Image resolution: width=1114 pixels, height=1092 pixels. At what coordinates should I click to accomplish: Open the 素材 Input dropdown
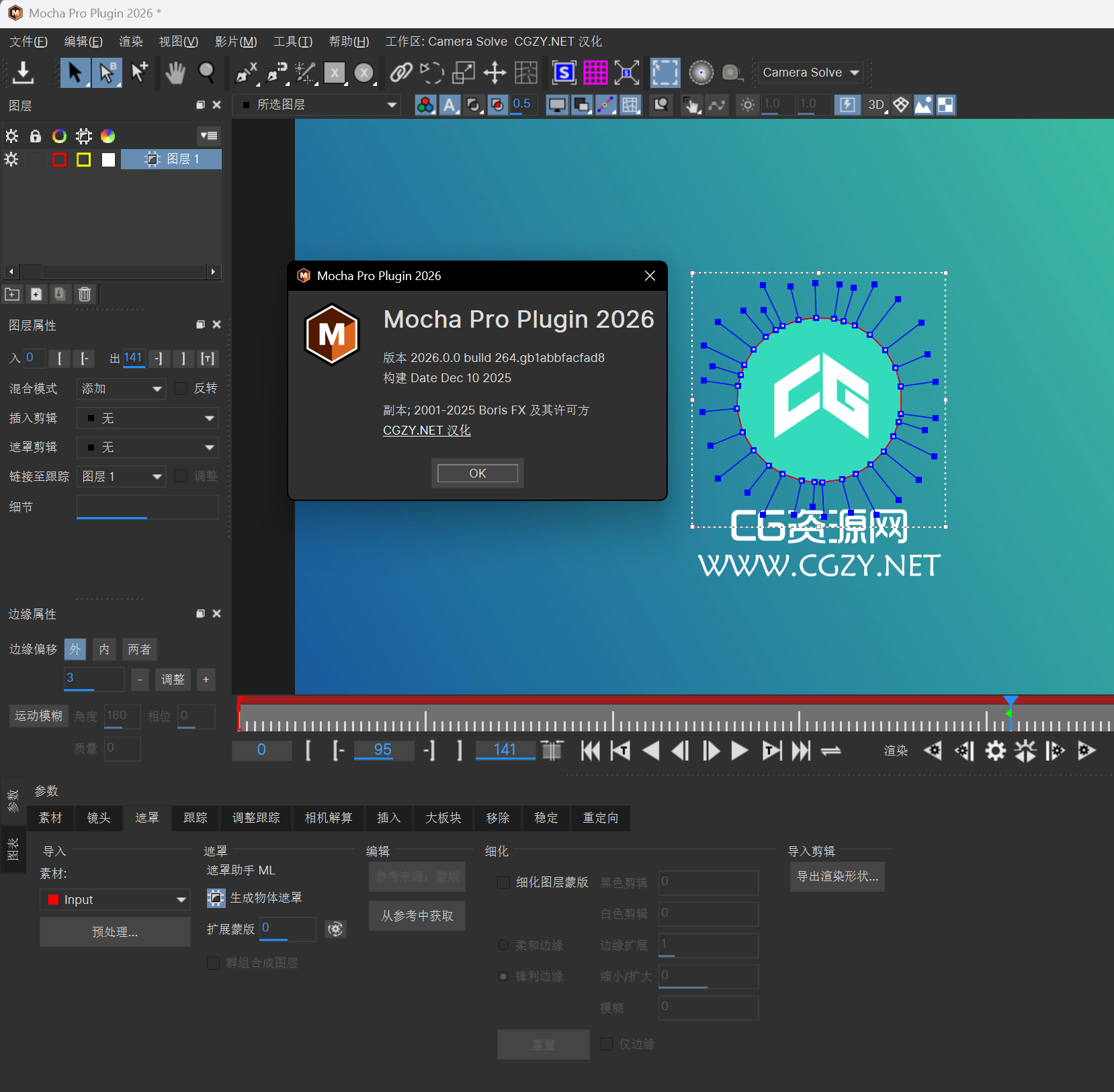pyautogui.click(x=115, y=900)
